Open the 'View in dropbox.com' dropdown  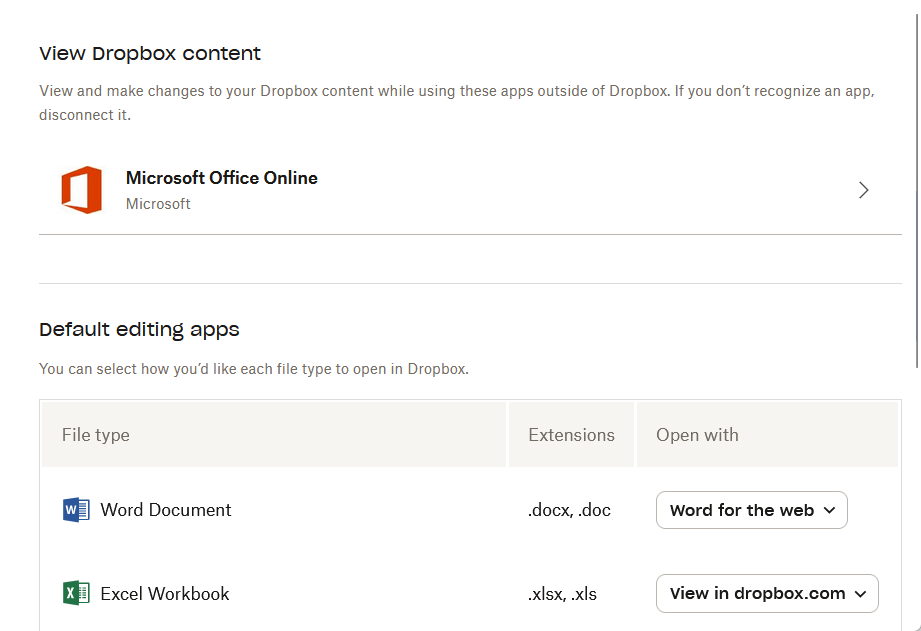767,593
